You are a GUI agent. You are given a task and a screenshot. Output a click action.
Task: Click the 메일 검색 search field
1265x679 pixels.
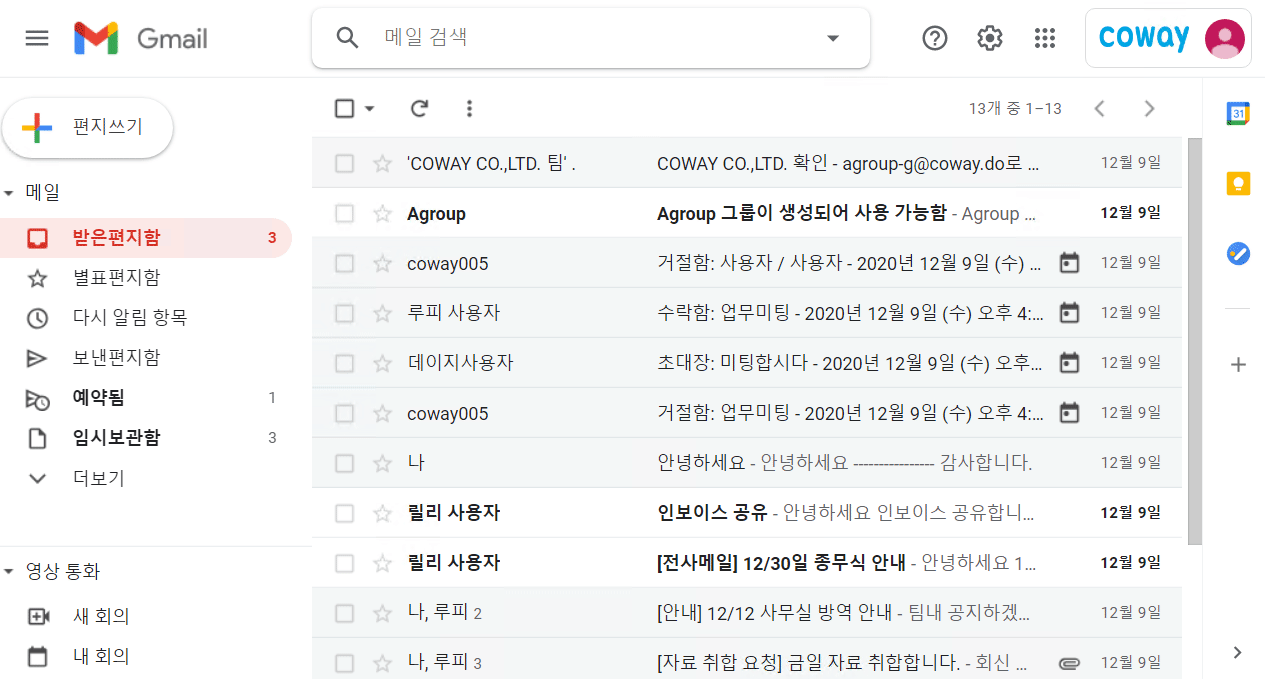(590, 38)
